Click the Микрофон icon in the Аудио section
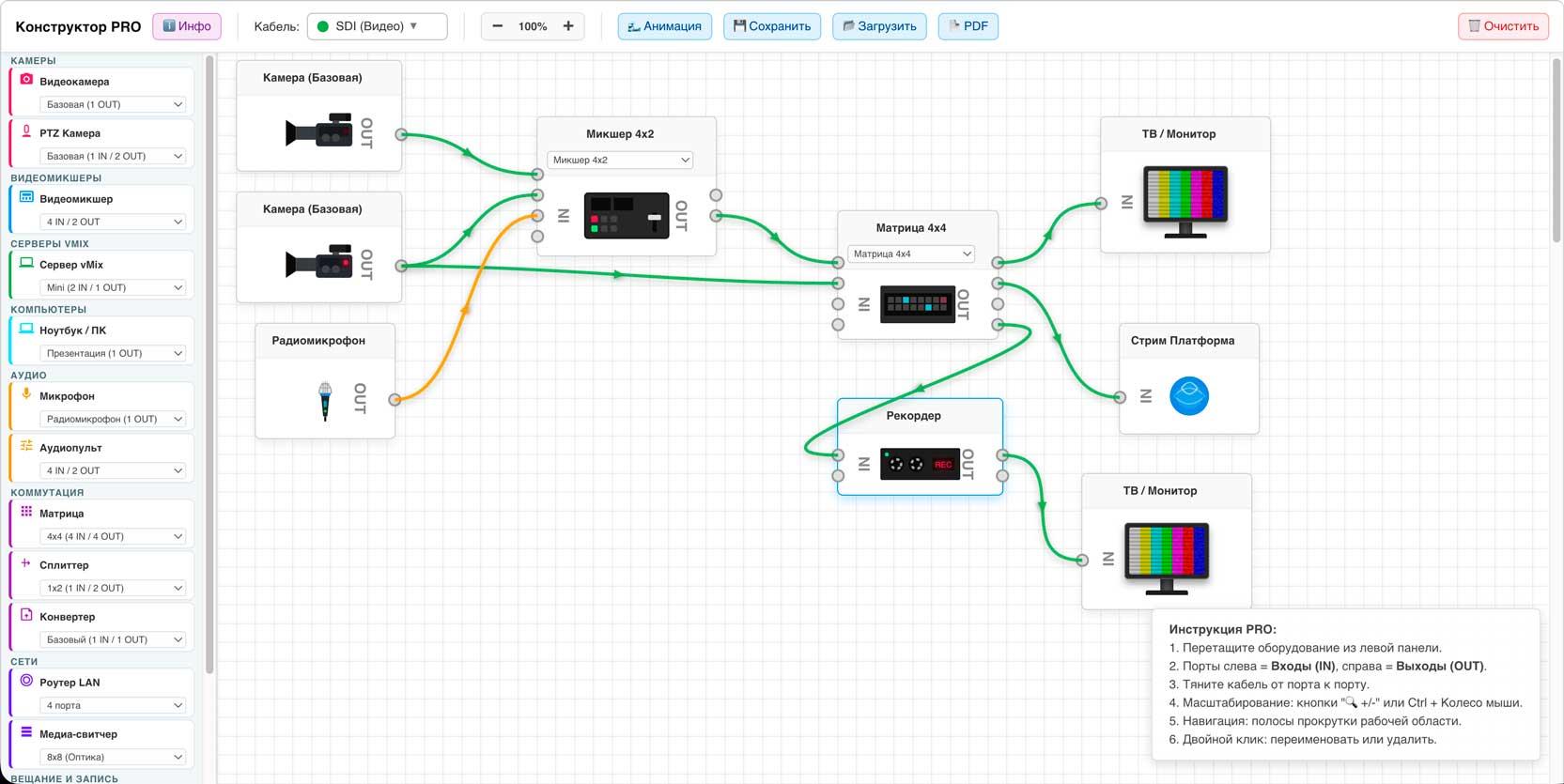This screenshot has width=1564, height=784. click(x=26, y=394)
